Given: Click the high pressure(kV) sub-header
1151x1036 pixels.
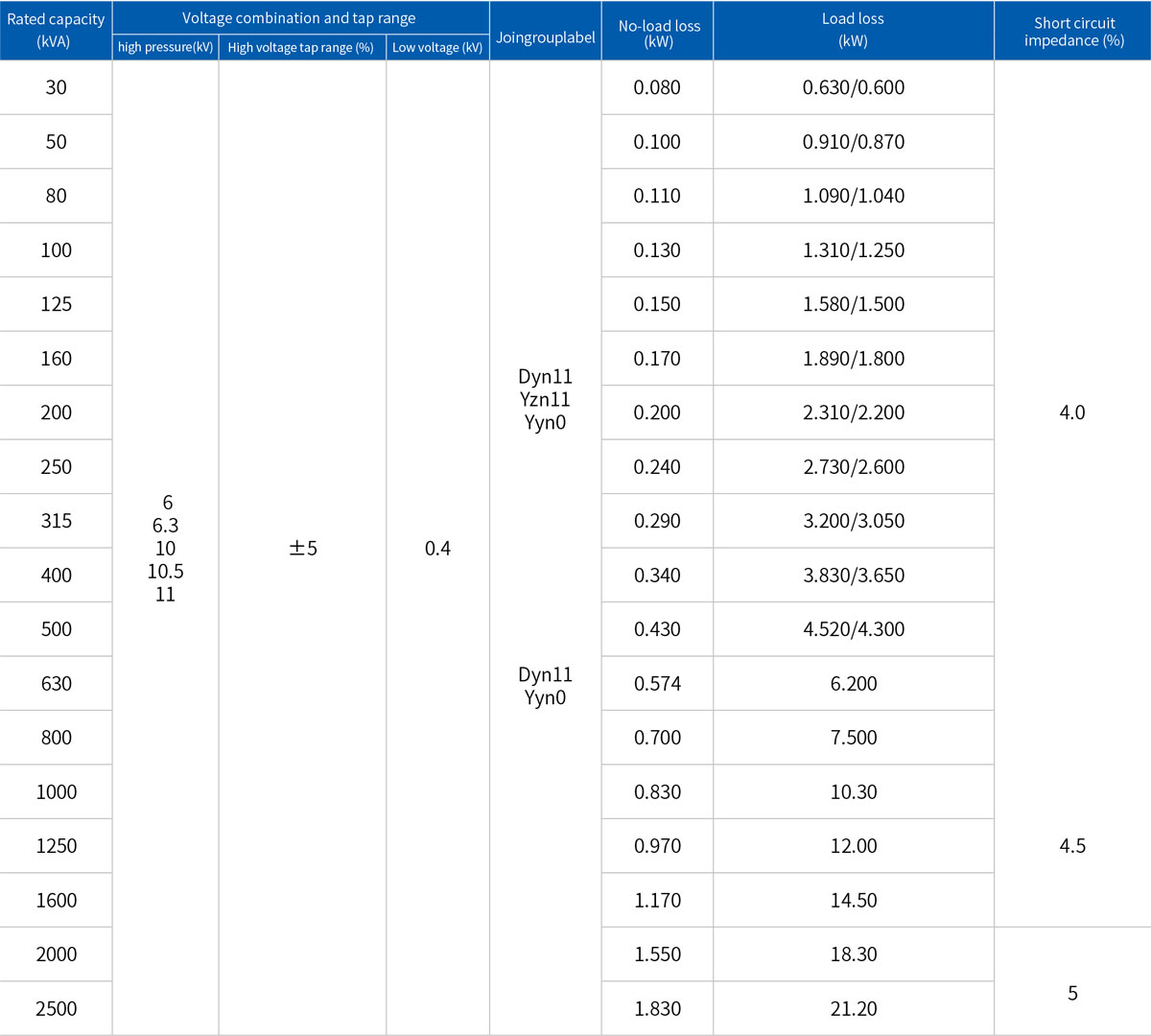Looking at the screenshot, I should [x=165, y=47].
